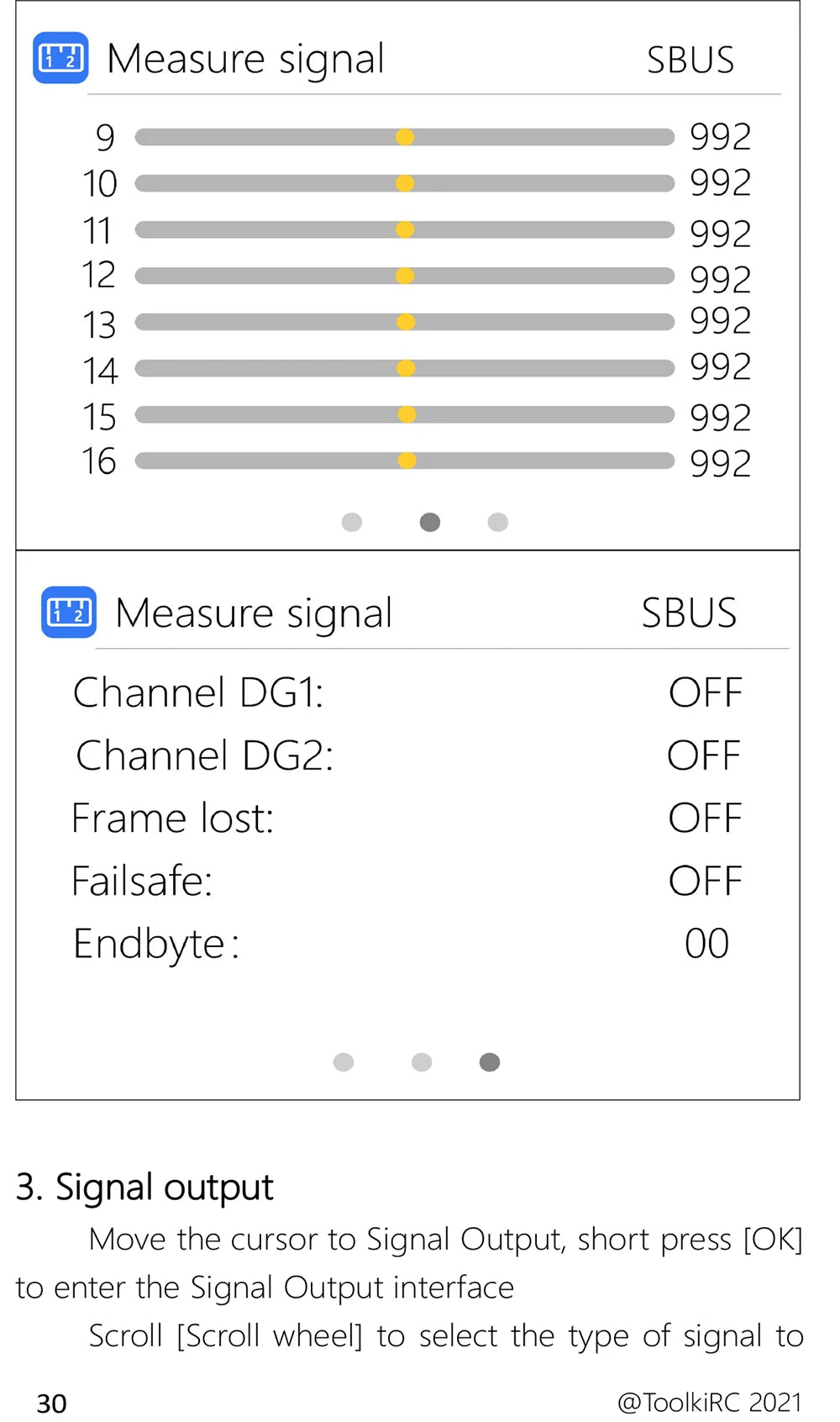Toggle the Channel DG2 OFF value
840x1422 pixels.
click(x=704, y=756)
